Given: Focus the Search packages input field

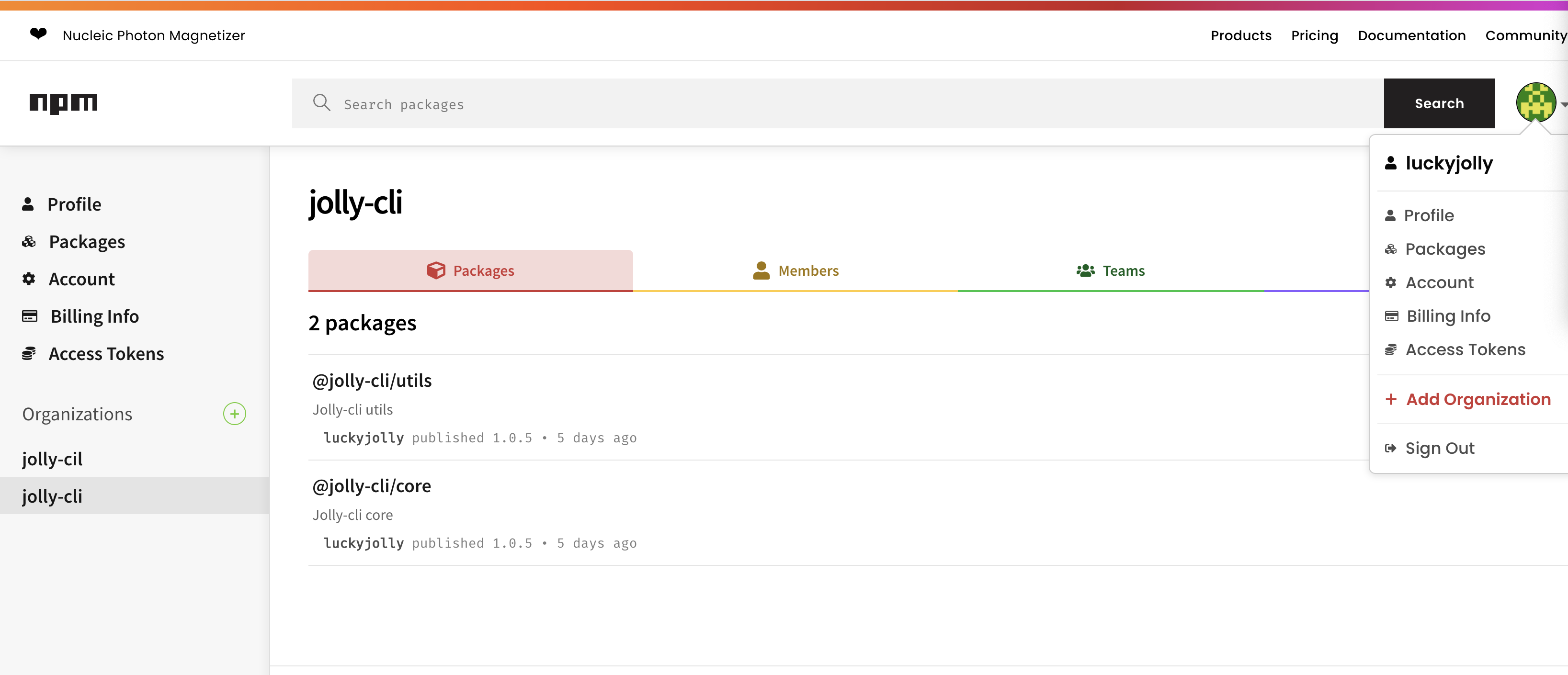Looking at the screenshot, I should [x=838, y=103].
